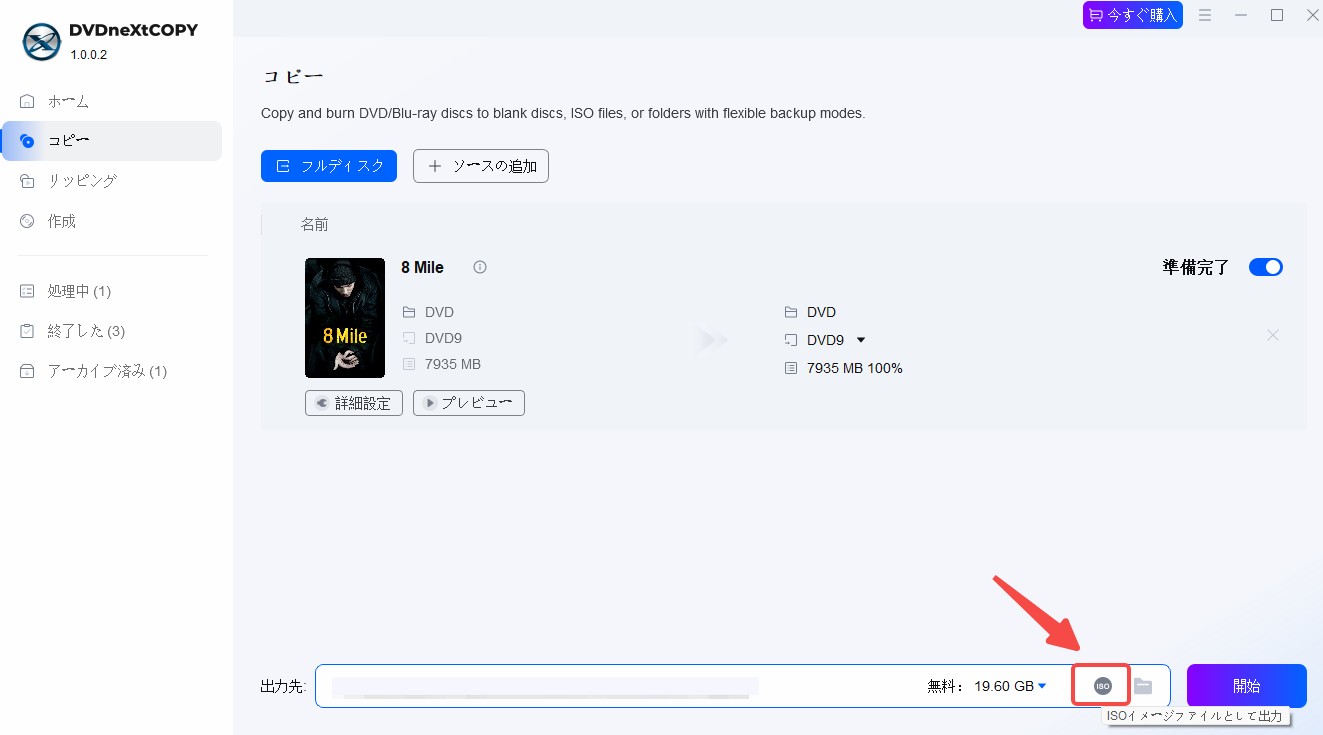Go to ホーム in the sidebar
Viewport: 1323px width, 735px height.
coord(112,101)
